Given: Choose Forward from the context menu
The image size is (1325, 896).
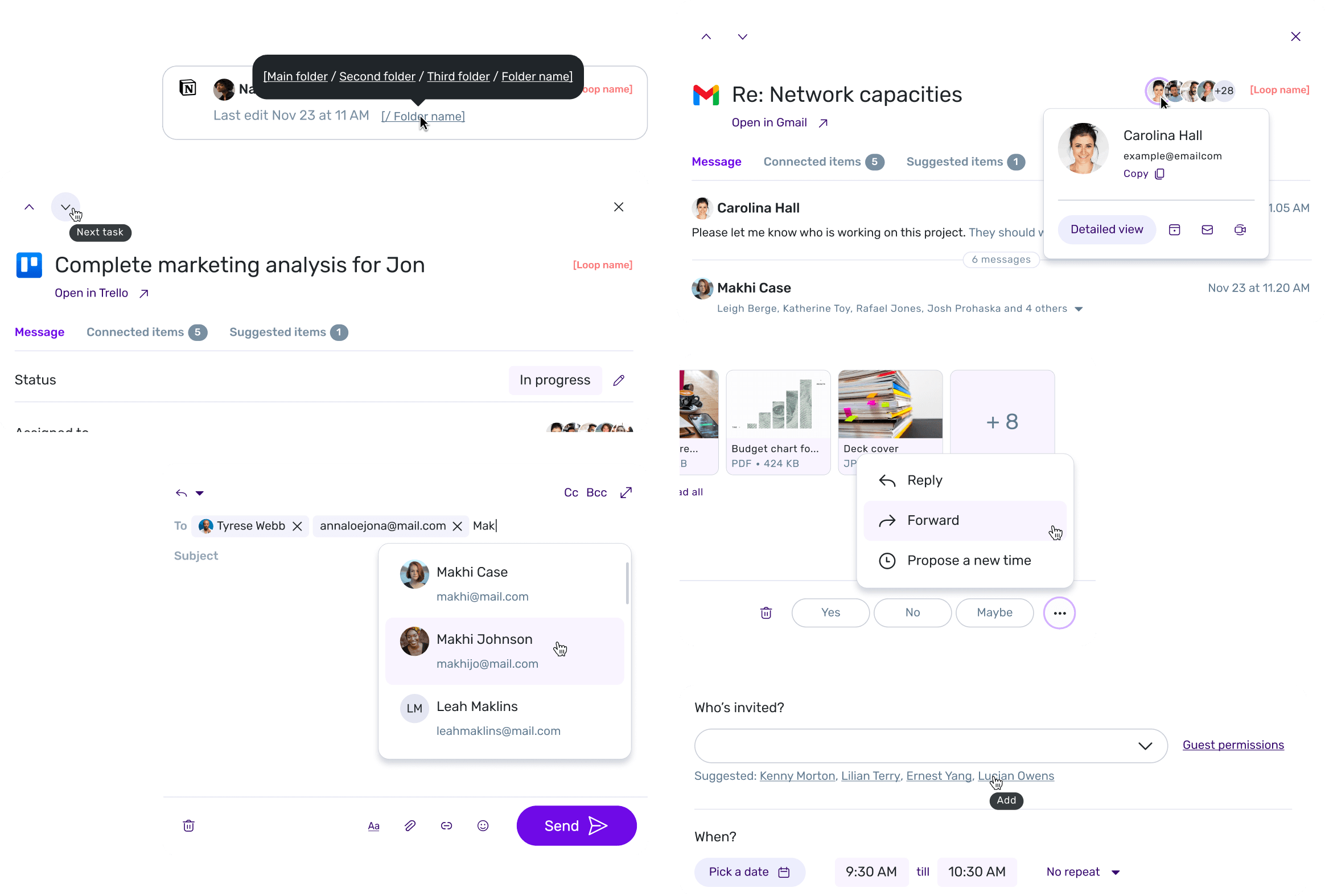Looking at the screenshot, I should coord(965,521).
